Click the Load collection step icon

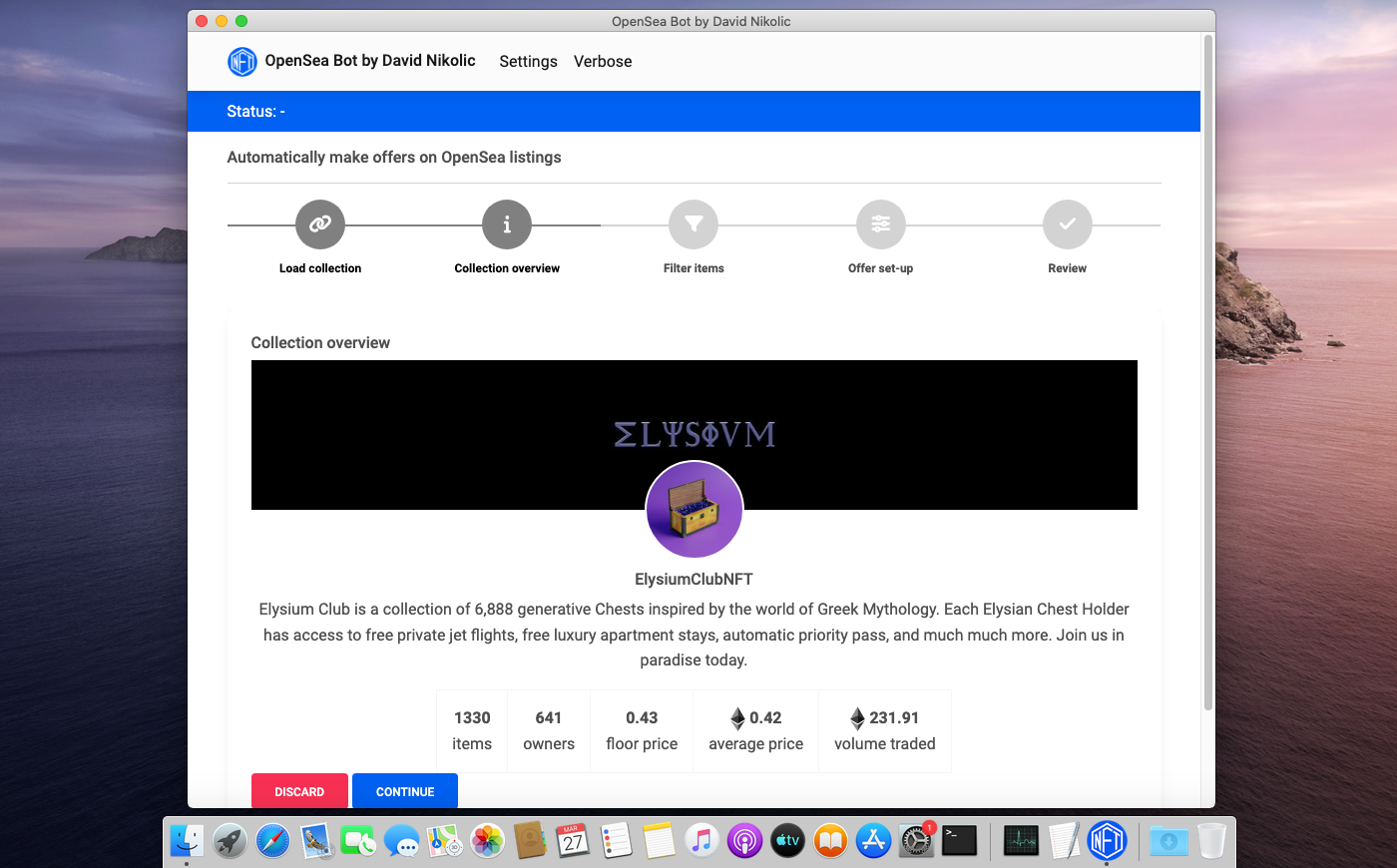(320, 224)
